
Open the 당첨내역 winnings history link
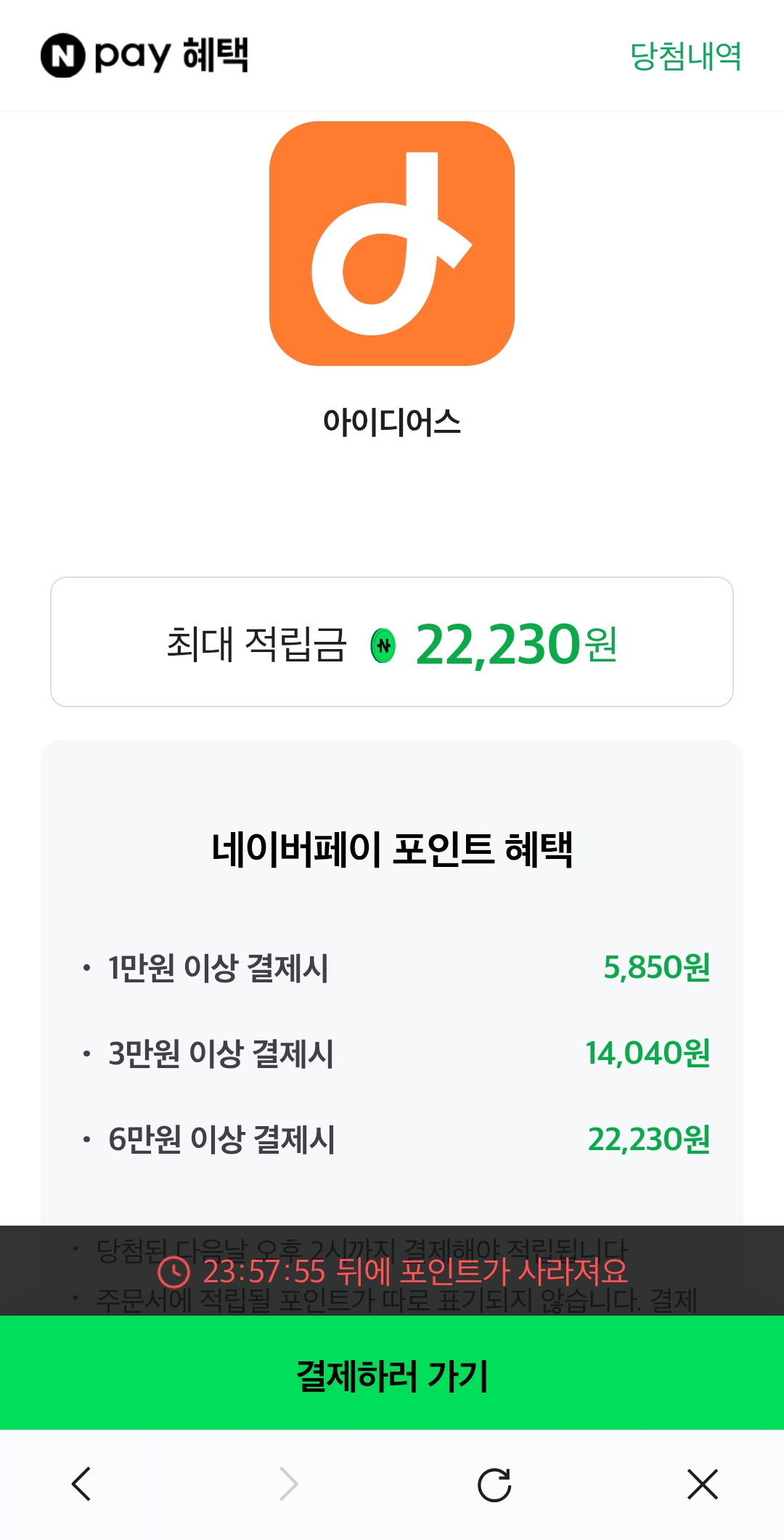[685, 57]
